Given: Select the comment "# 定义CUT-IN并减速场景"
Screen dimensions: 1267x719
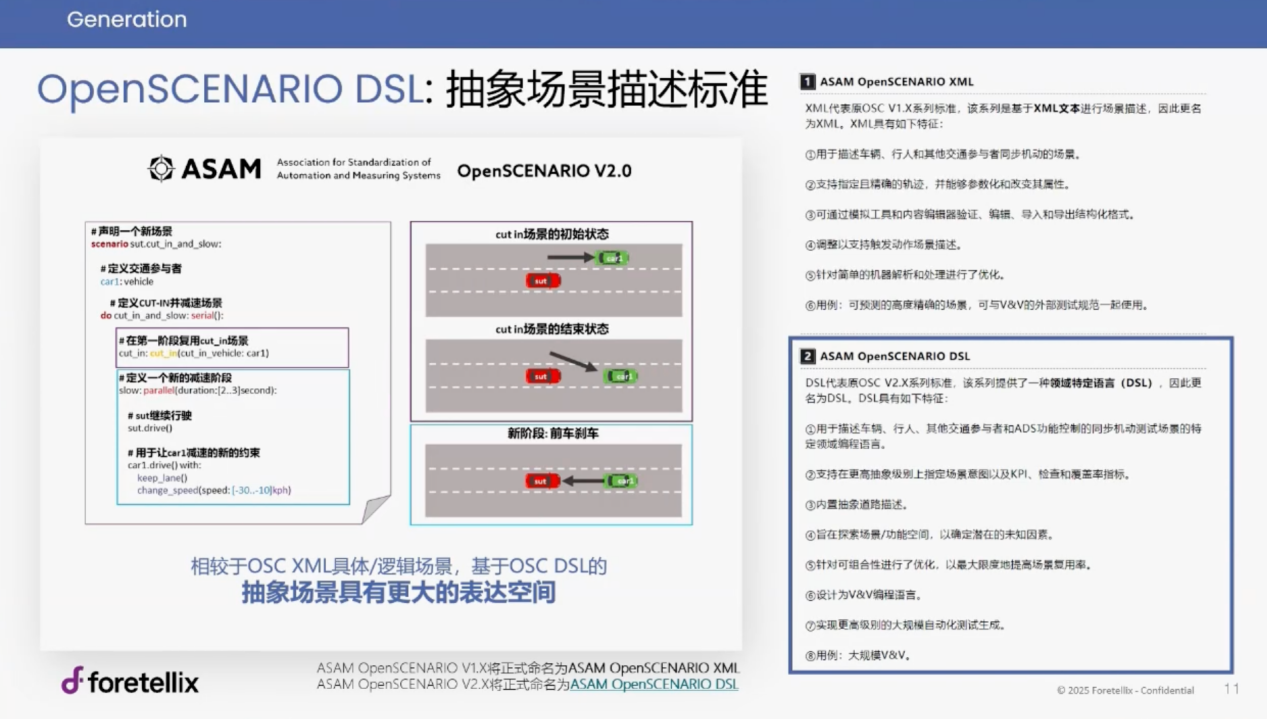Looking at the screenshot, I should [166, 303].
